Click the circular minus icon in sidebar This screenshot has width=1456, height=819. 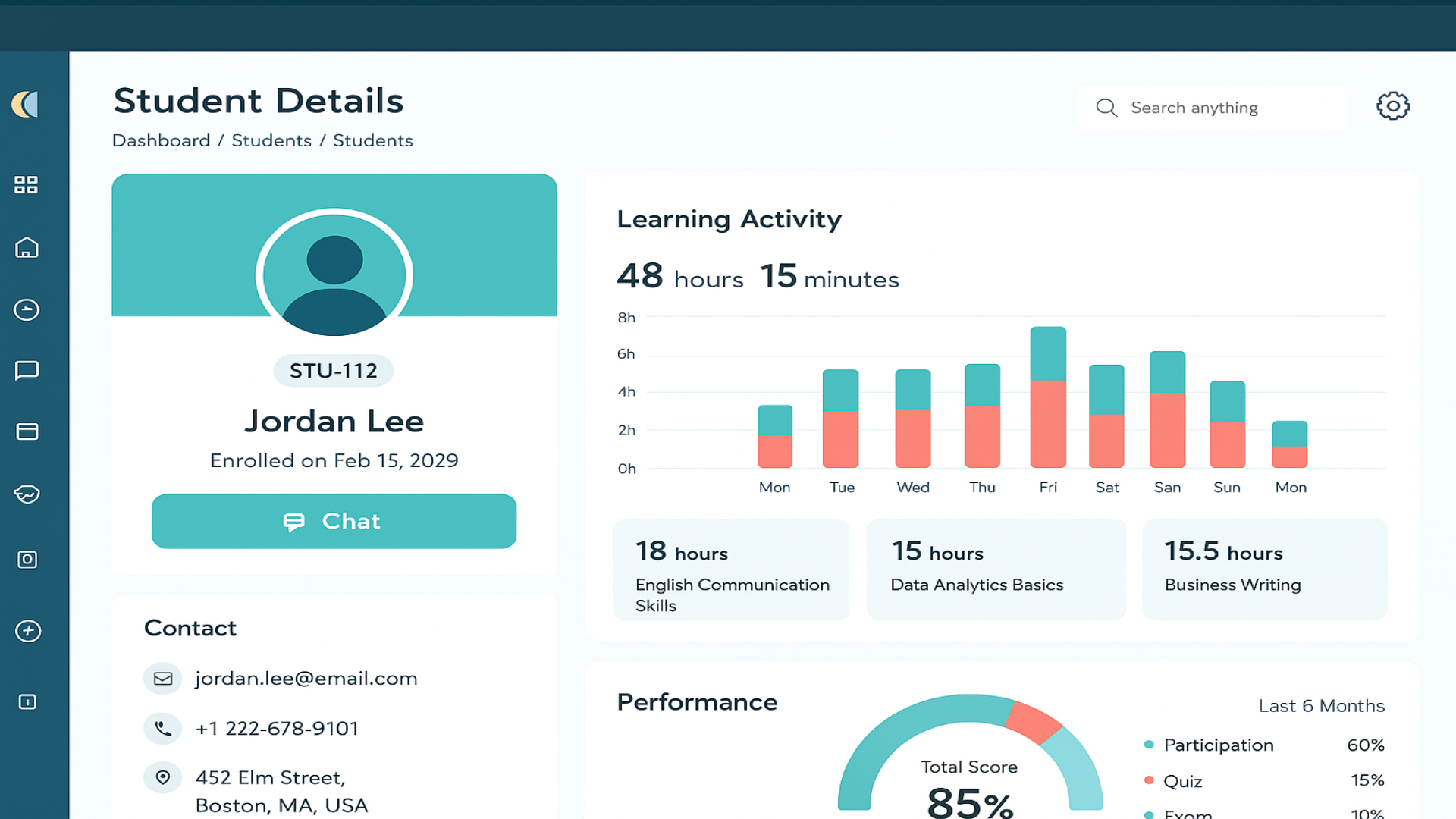[x=27, y=309]
